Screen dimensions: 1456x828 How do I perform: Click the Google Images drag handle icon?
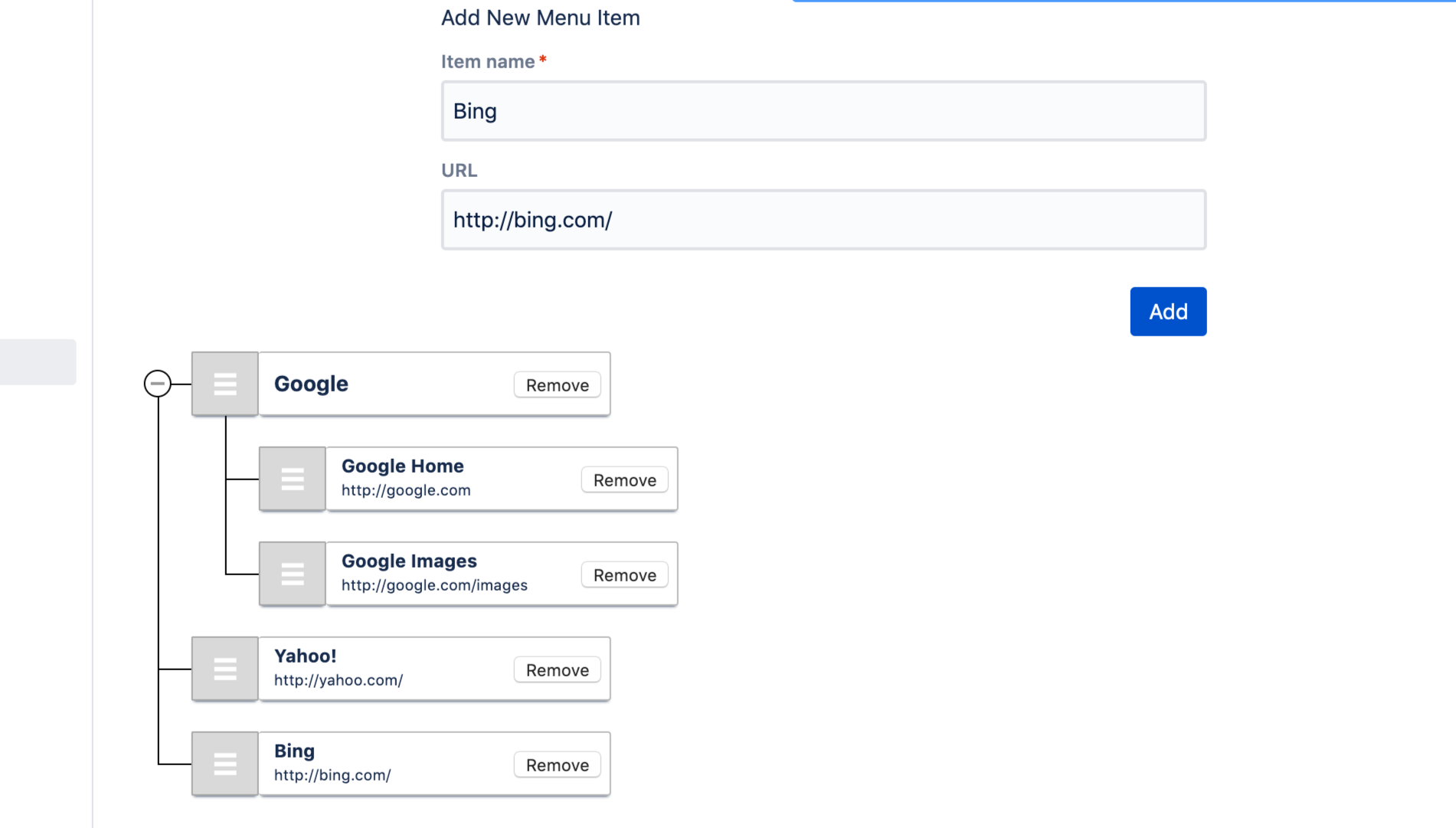click(293, 574)
